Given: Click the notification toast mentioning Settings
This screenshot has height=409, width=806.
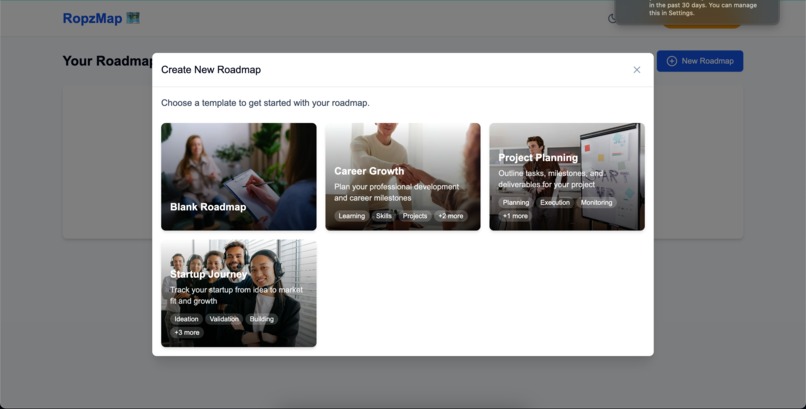Looking at the screenshot, I should pyautogui.click(x=697, y=10).
